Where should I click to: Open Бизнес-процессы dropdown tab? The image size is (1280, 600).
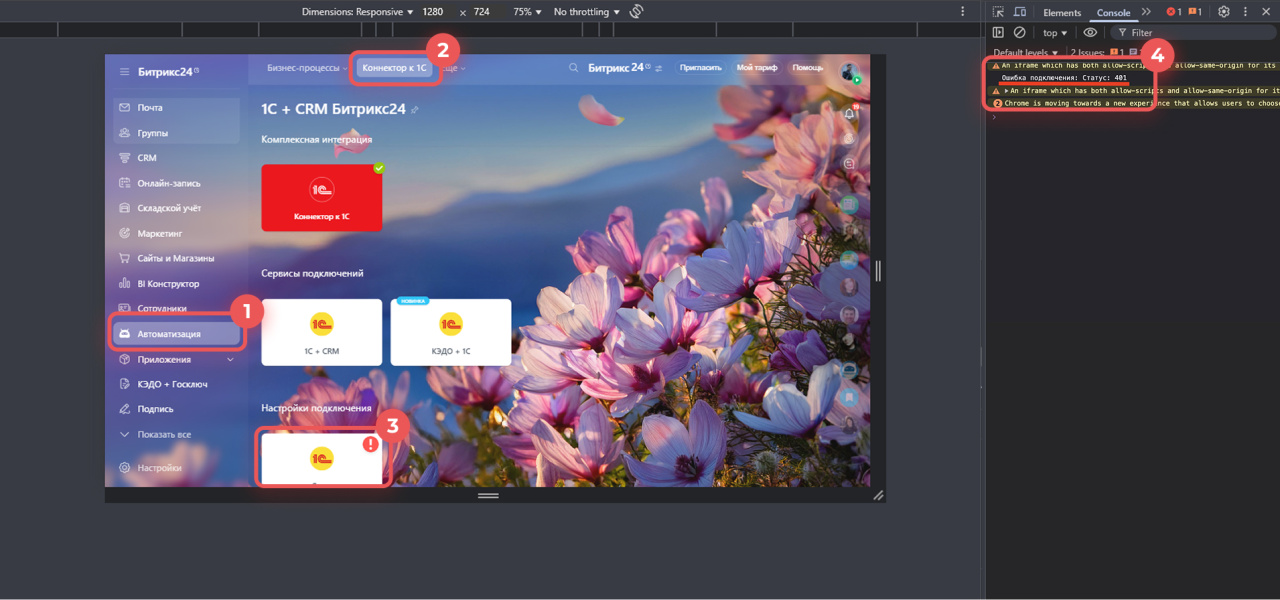pos(307,68)
